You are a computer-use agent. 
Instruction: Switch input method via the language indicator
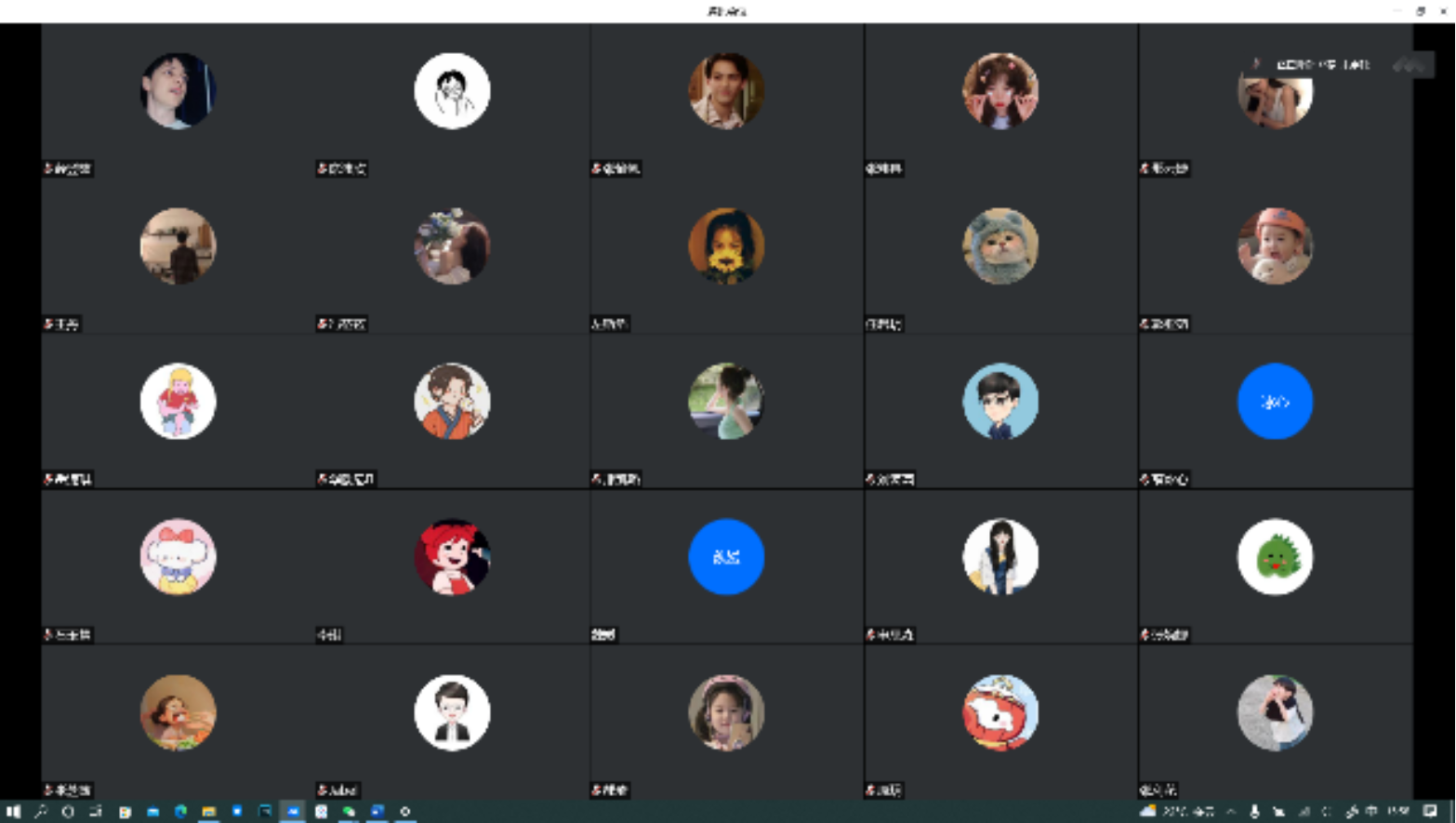tap(1371, 812)
